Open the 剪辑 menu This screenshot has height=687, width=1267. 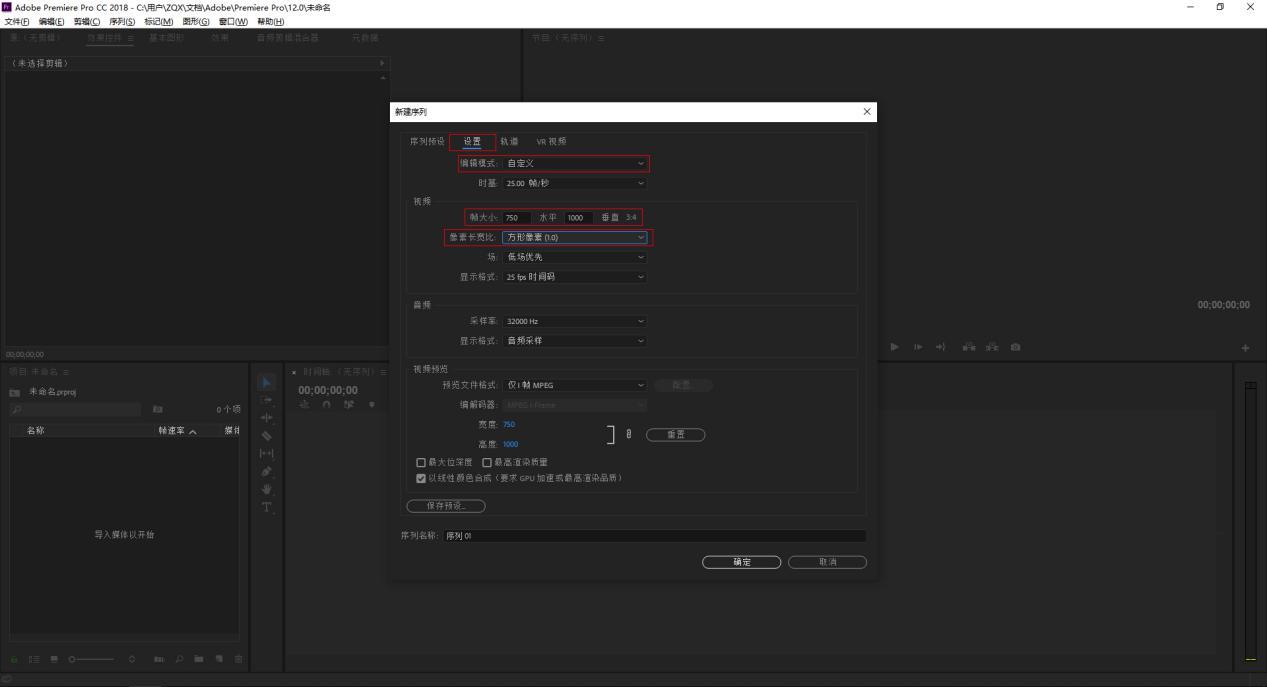[87, 21]
